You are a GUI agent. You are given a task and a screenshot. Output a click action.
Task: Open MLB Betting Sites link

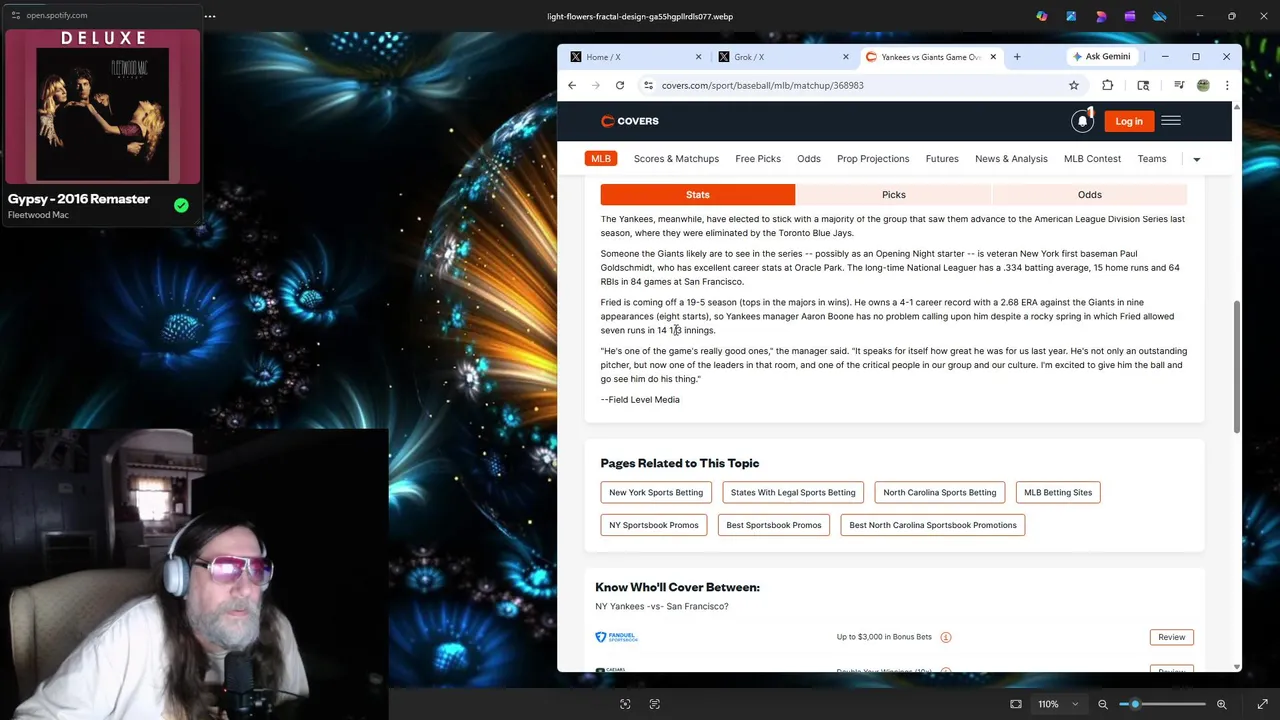pyautogui.click(x=1058, y=492)
